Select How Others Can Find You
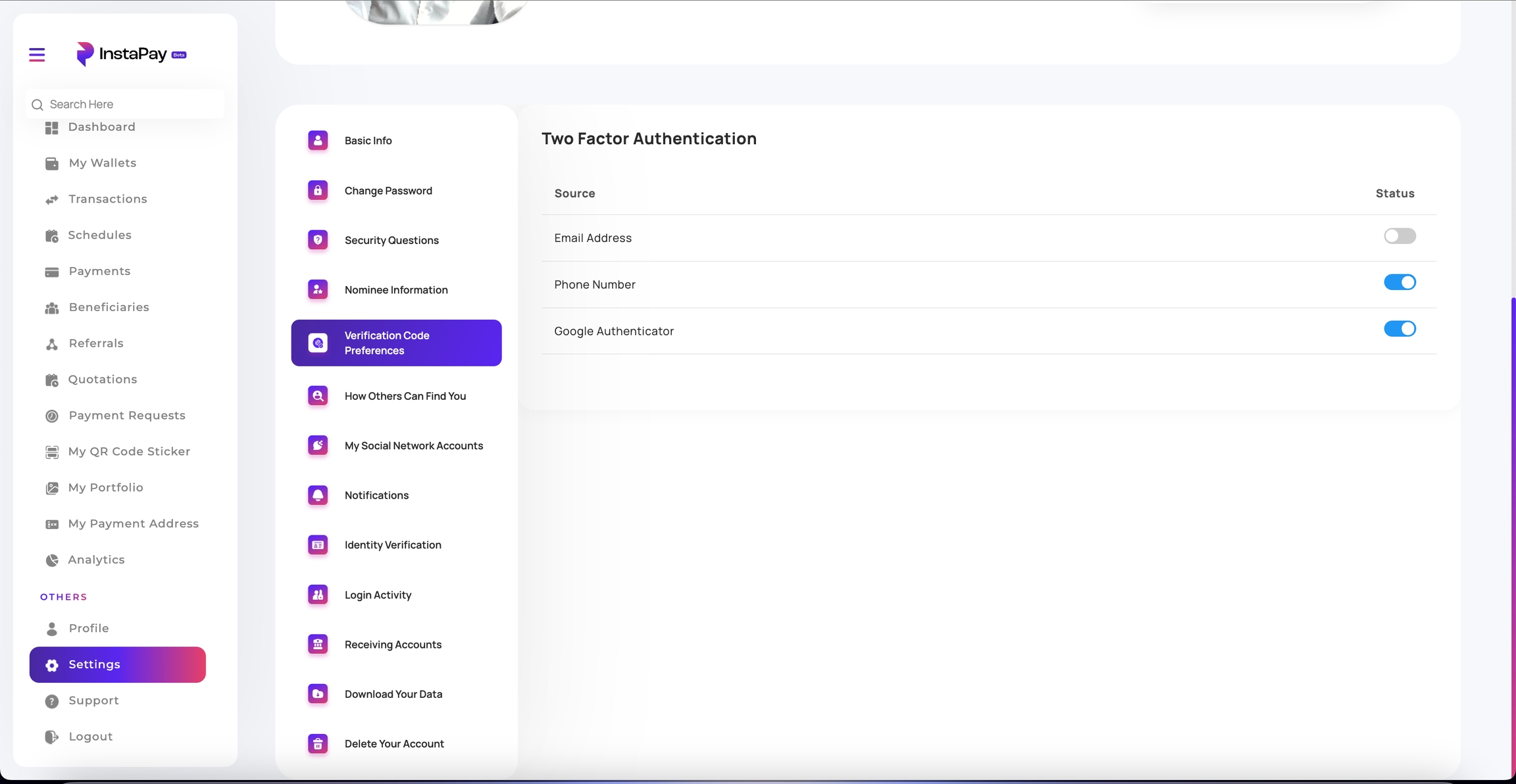Viewport: 1516px width, 784px height. click(x=405, y=396)
